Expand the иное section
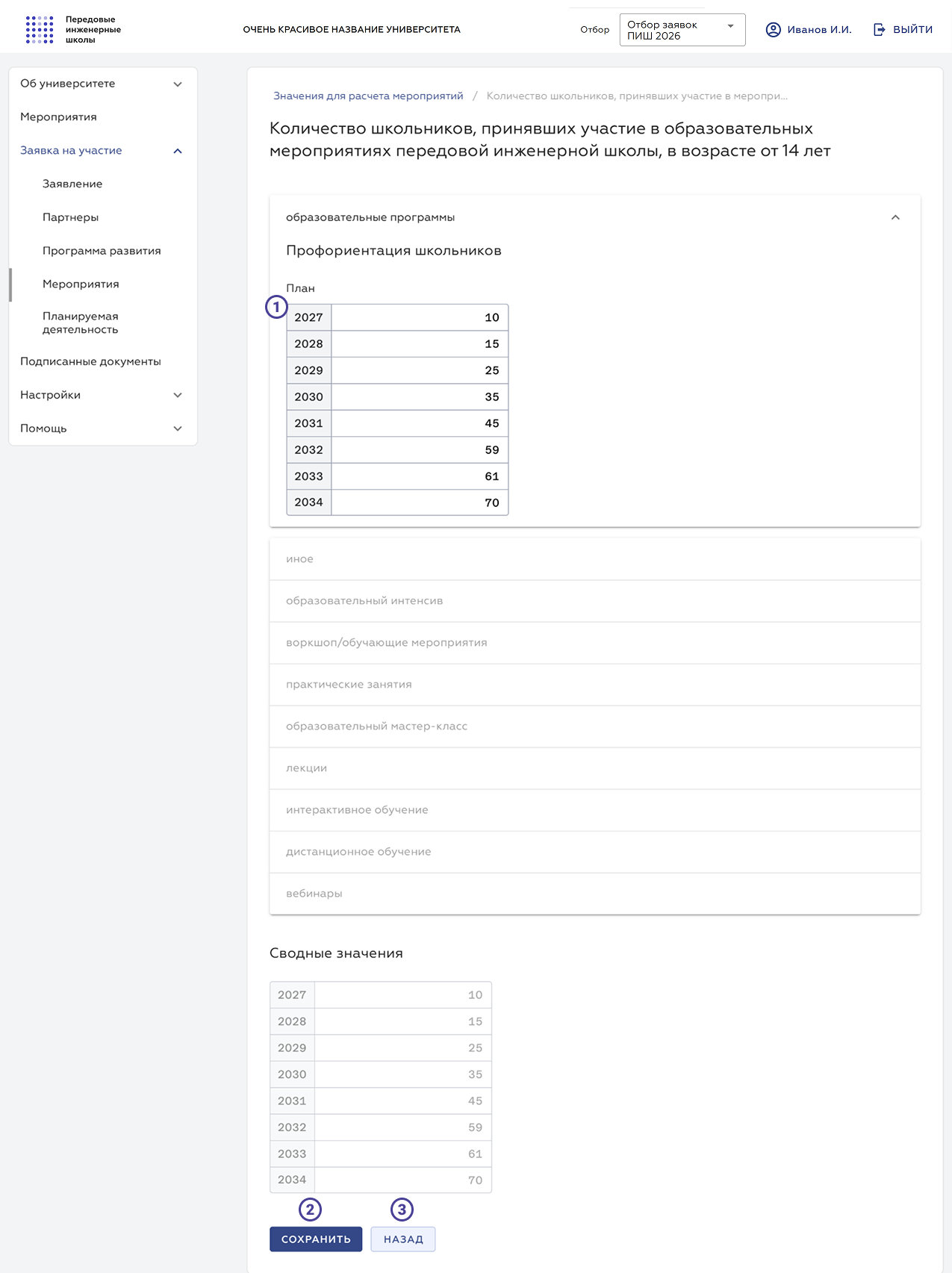 [595, 559]
